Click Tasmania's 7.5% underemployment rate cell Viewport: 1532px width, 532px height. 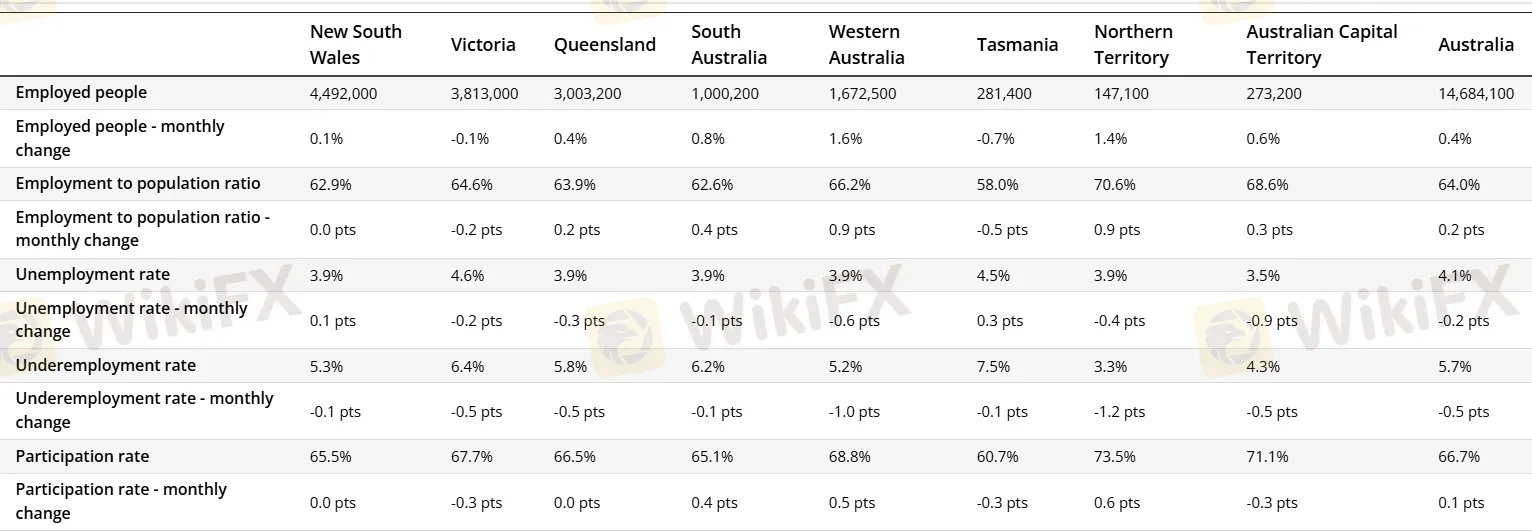992,367
